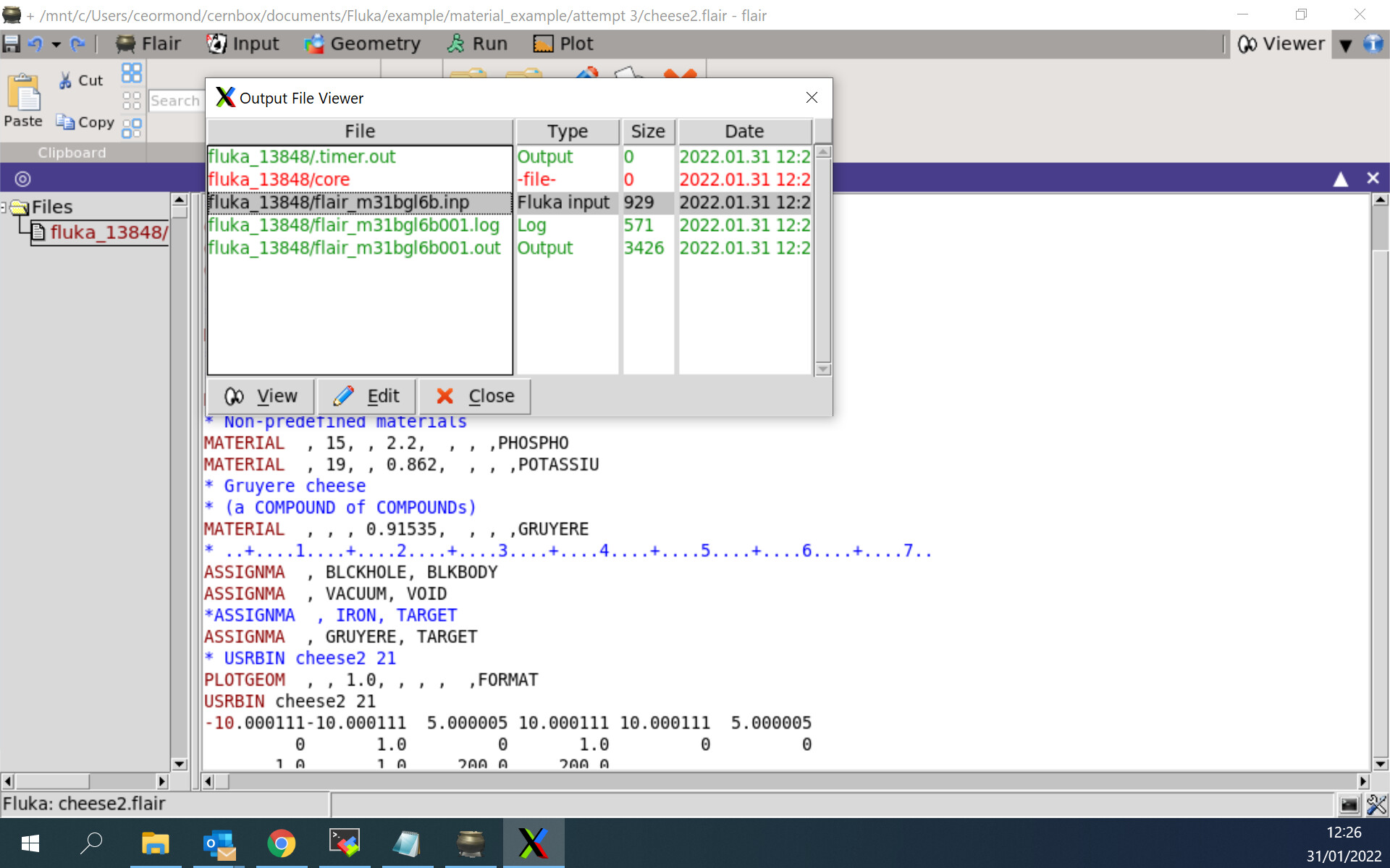Open Flair cauldron taskbar icon
This screenshot has width=1390, height=868.
471,843
